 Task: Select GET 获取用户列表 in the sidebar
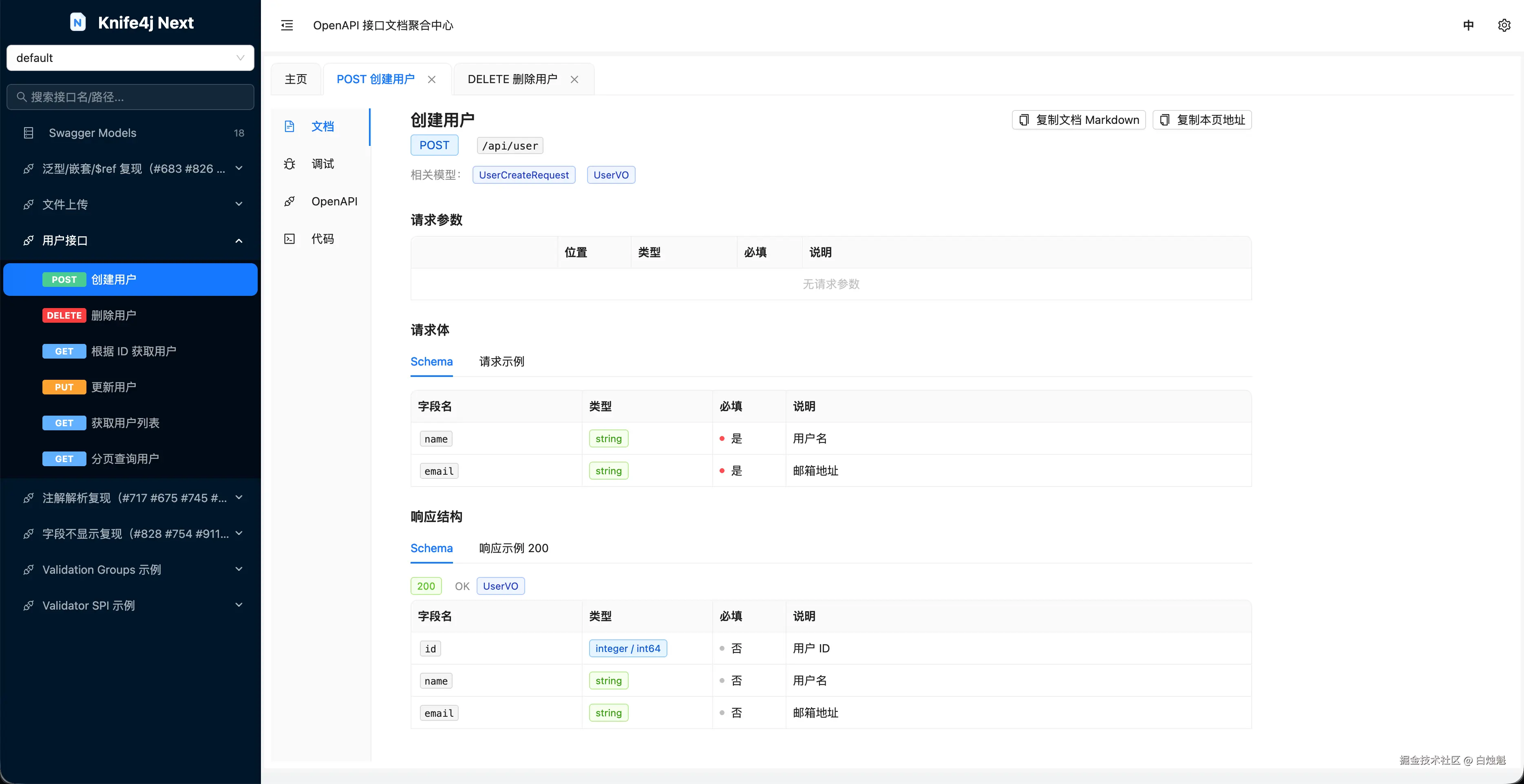(130, 423)
